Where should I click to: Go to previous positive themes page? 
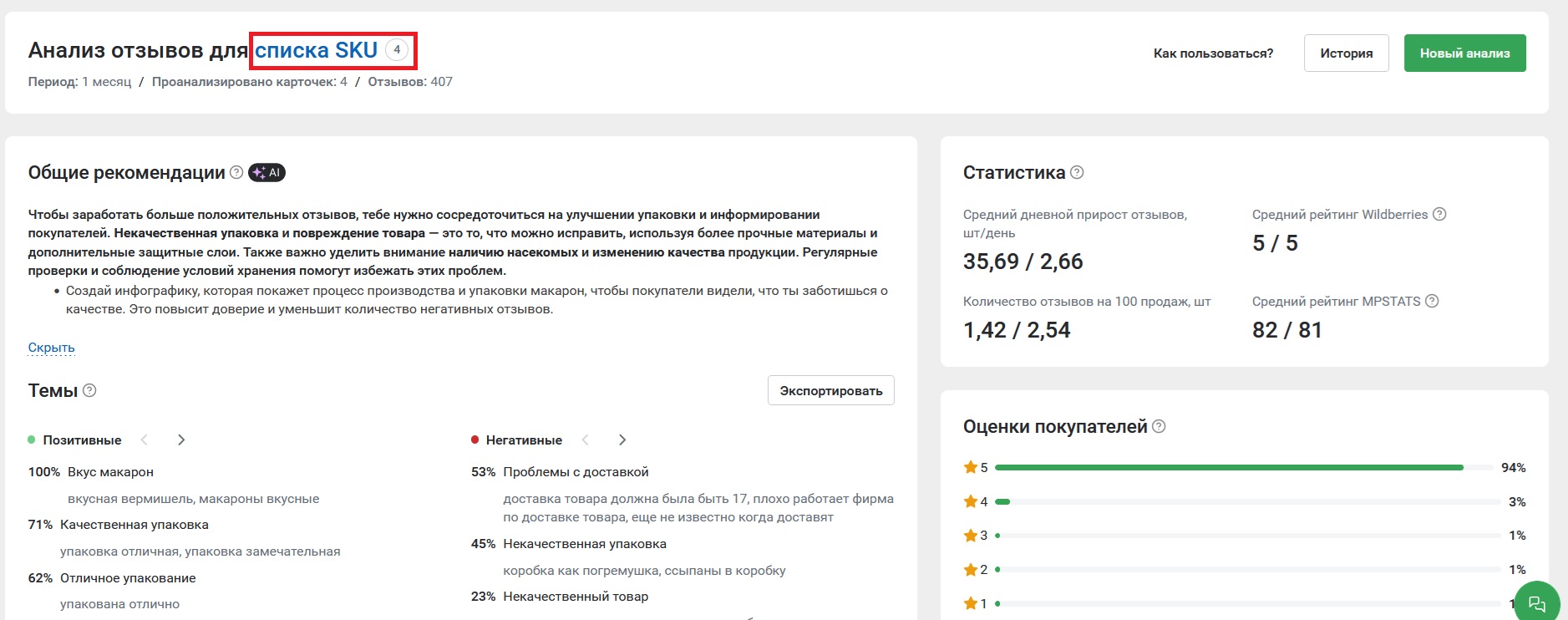(145, 440)
